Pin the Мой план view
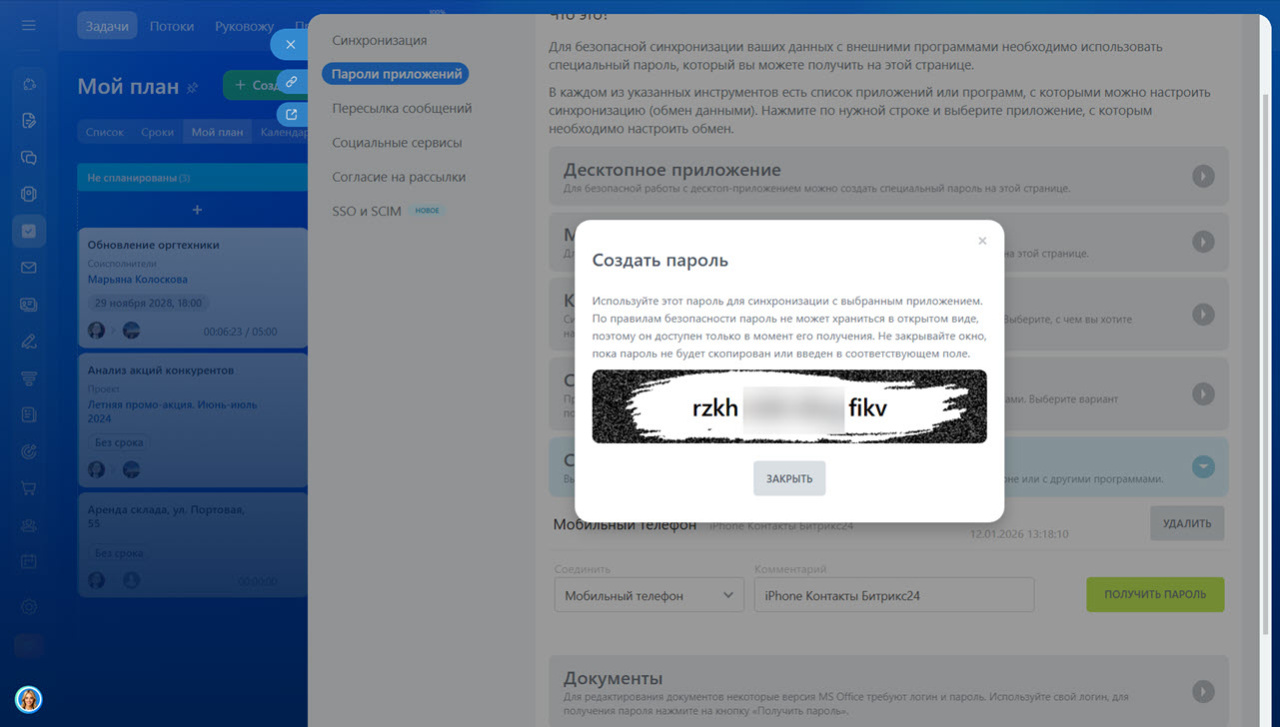The height and width of the screenshot is (727, 1280). (192, 88)
